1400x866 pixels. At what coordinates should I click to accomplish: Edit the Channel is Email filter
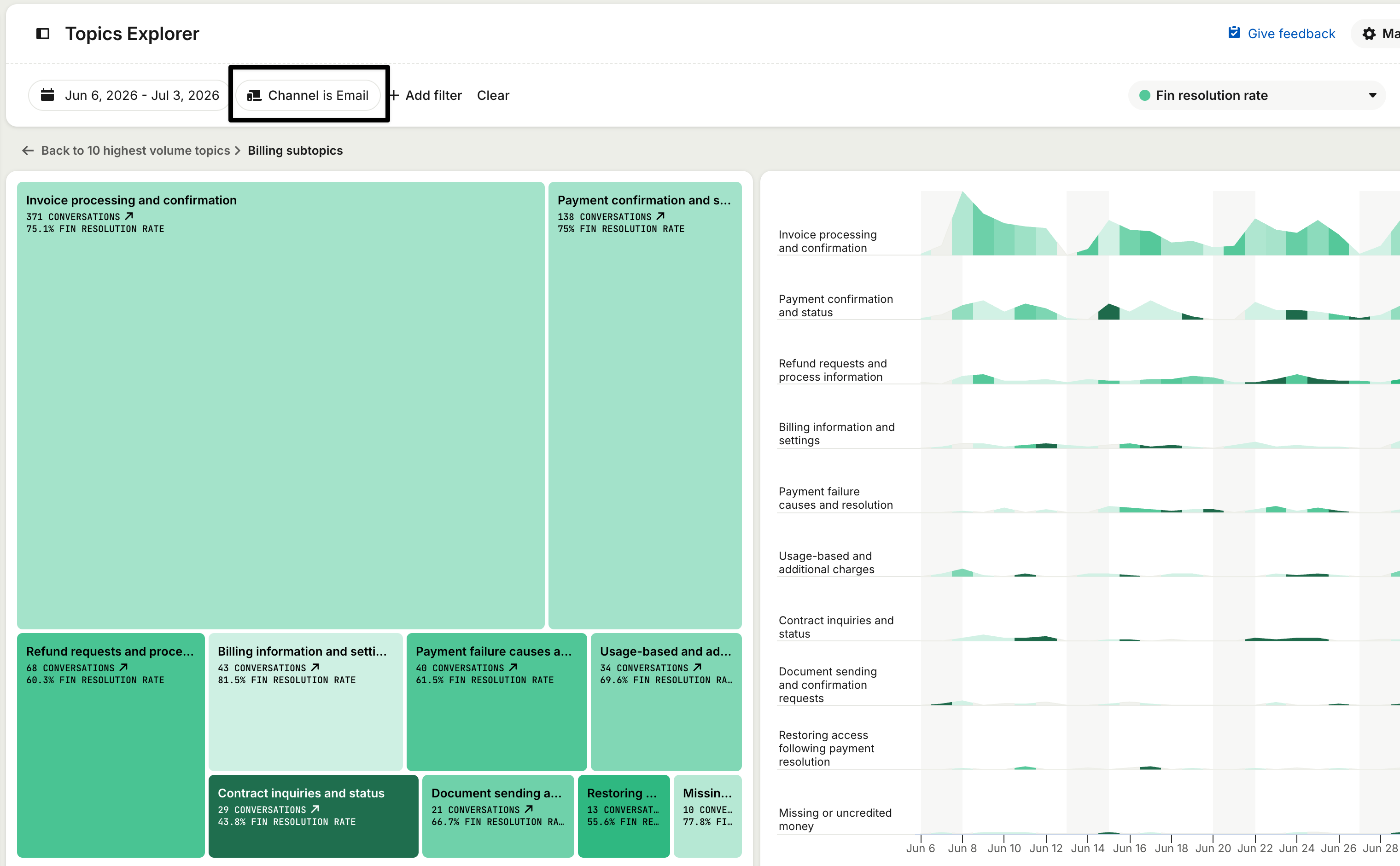click(309, 95)
